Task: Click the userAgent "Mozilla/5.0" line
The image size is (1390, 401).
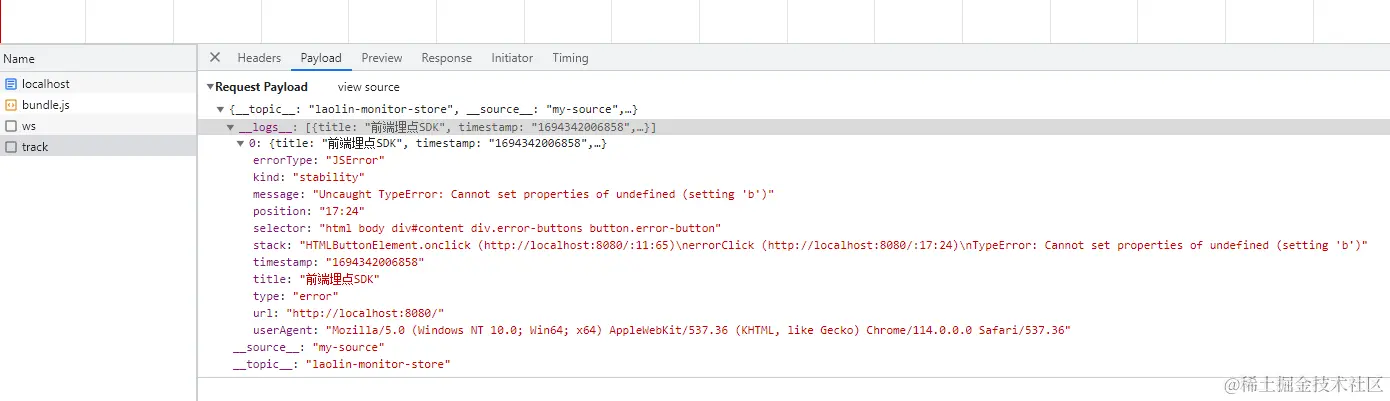Action: tap(661, 330)
